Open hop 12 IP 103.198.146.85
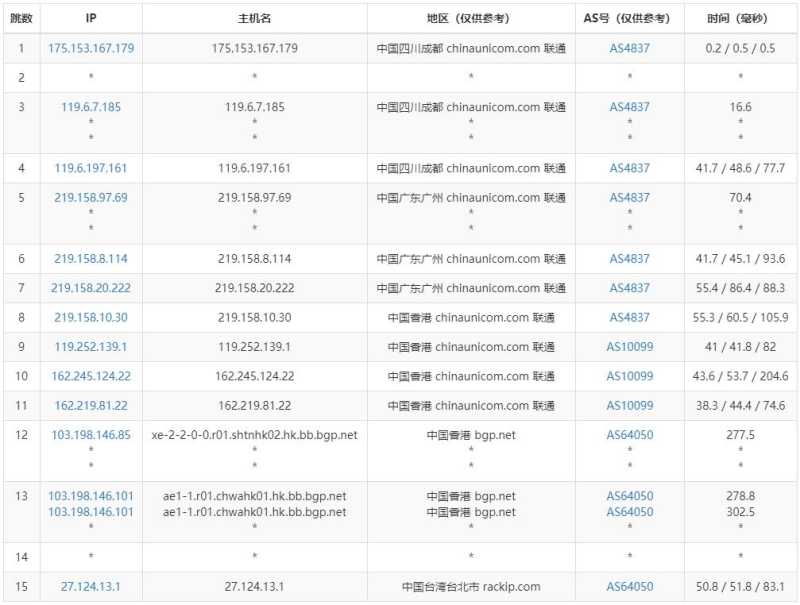 91,435
